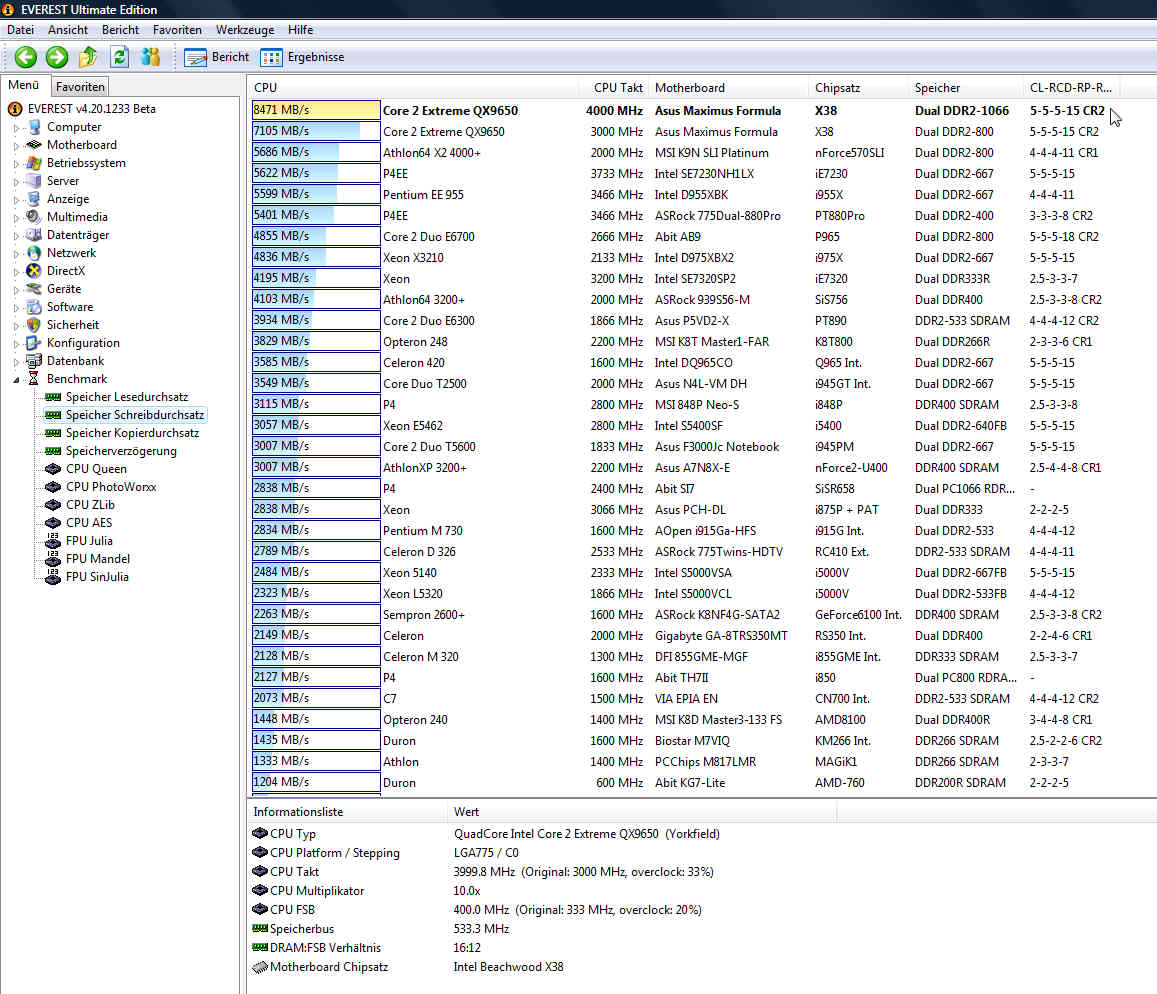This screenshot has width=1157, height=994.
Task: Click the Sicherheit shield icon
Action: tap(33, 325)
